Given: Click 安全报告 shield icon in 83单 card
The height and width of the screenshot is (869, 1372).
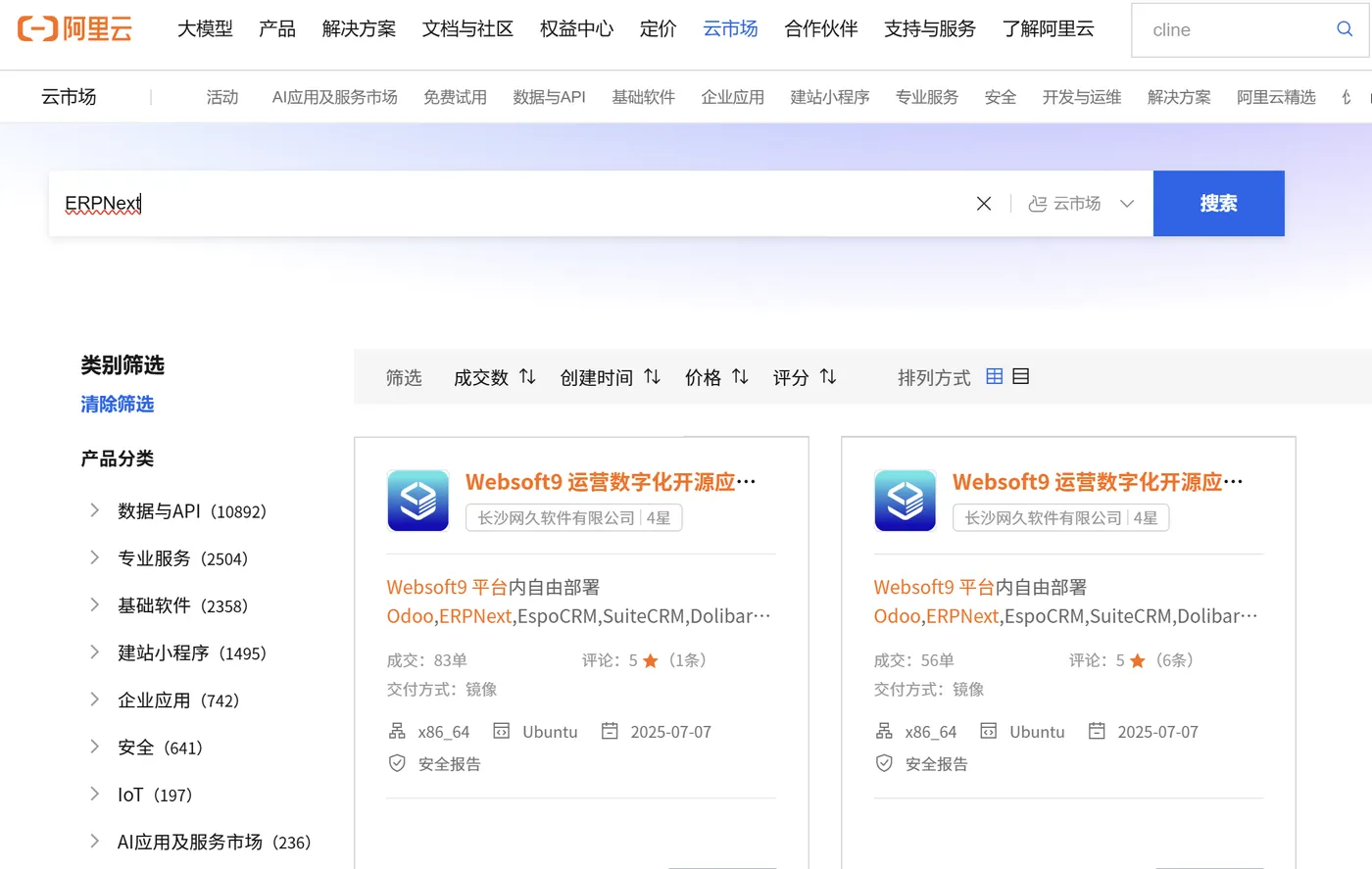Looking at the screenshot, I should pyautogui.click(x=397, y=763).
